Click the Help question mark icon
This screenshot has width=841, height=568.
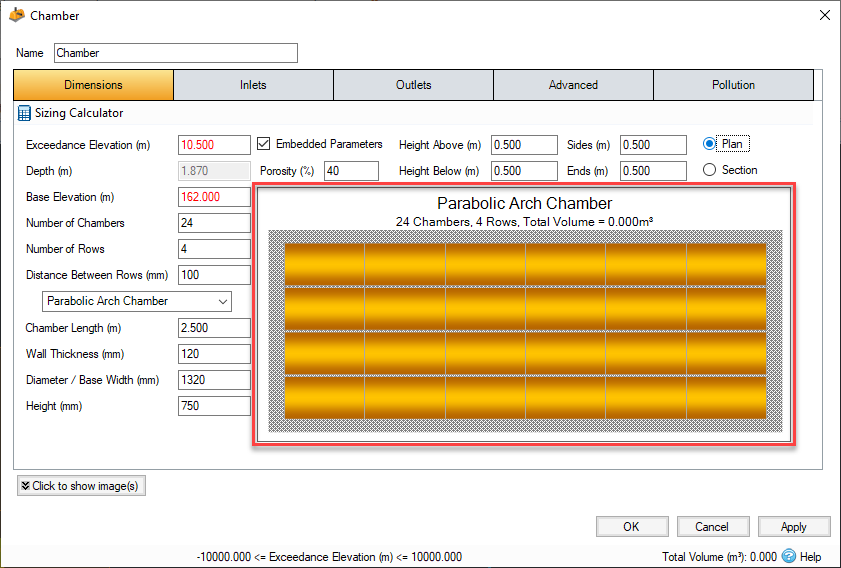coord(788,556)
